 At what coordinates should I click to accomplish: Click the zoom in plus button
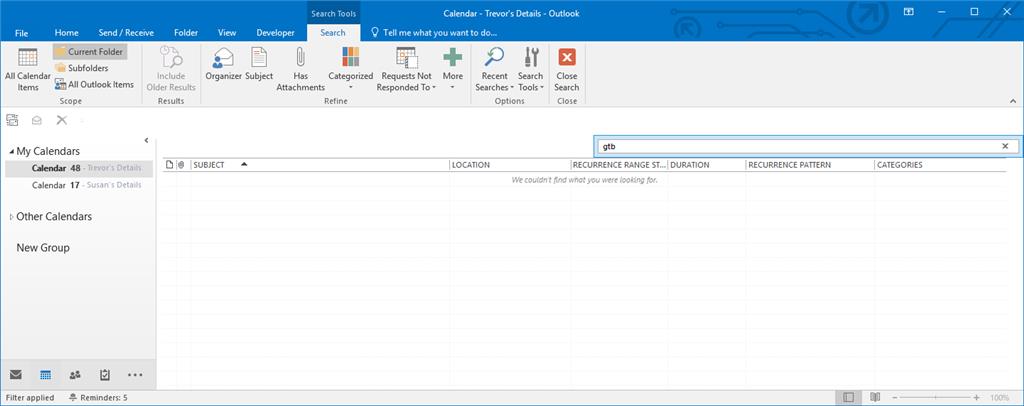pyautogui.click(x=976, y=398)
